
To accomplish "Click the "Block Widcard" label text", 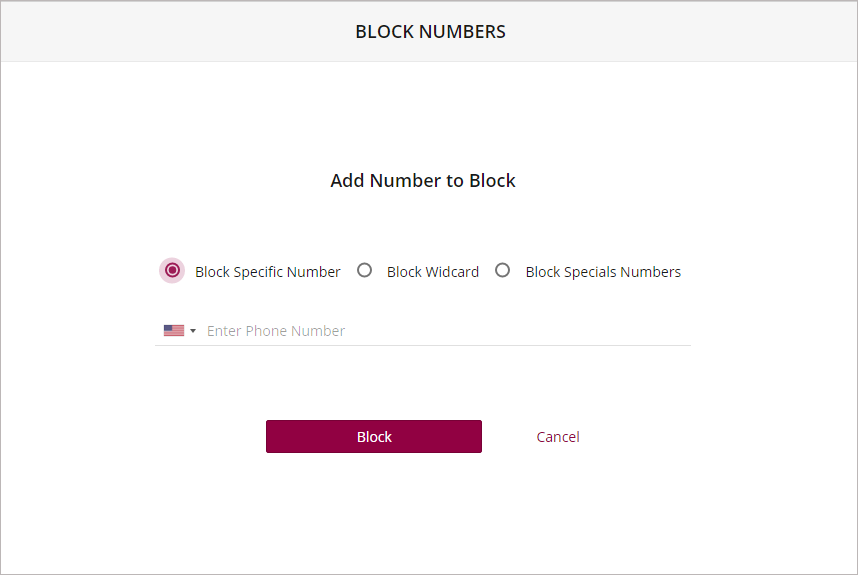I will pos(433,272).
